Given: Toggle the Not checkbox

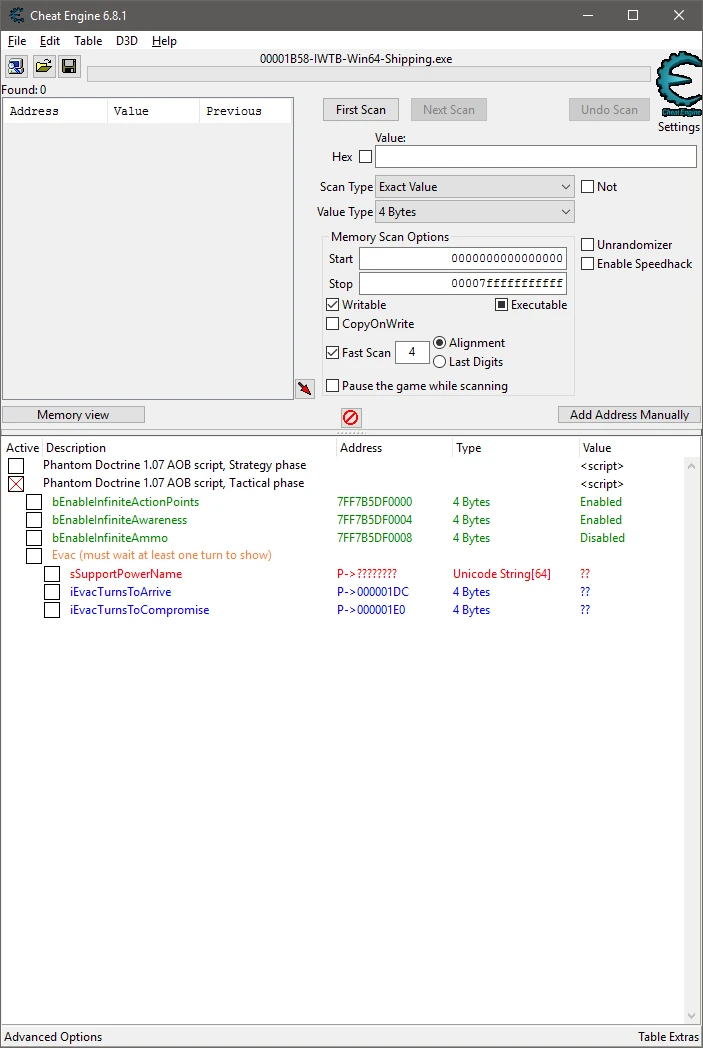Looking at the screenshot, I should pyautogui.click(x=587, y=186).
